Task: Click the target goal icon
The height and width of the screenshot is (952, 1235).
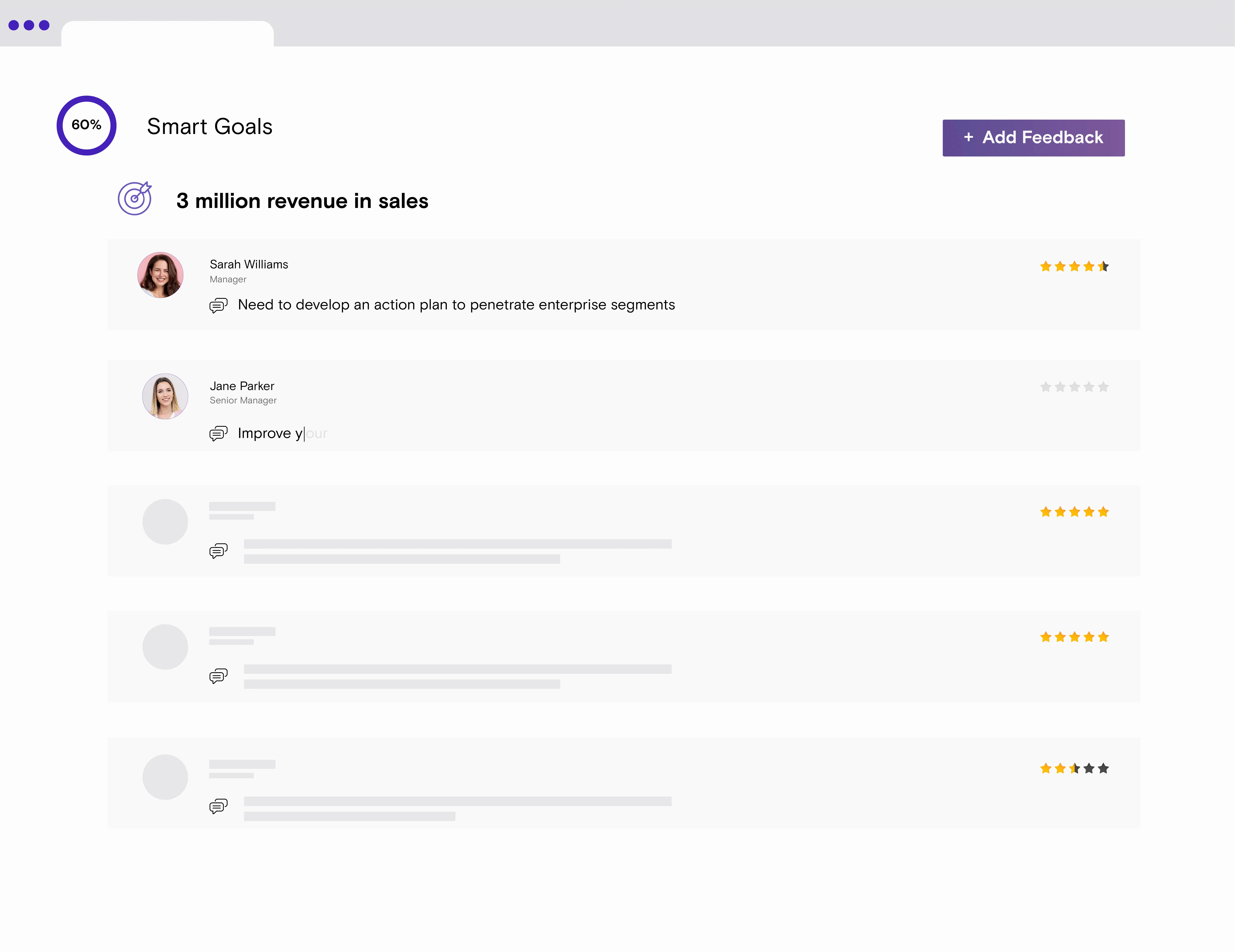Action: coord(135,198)
